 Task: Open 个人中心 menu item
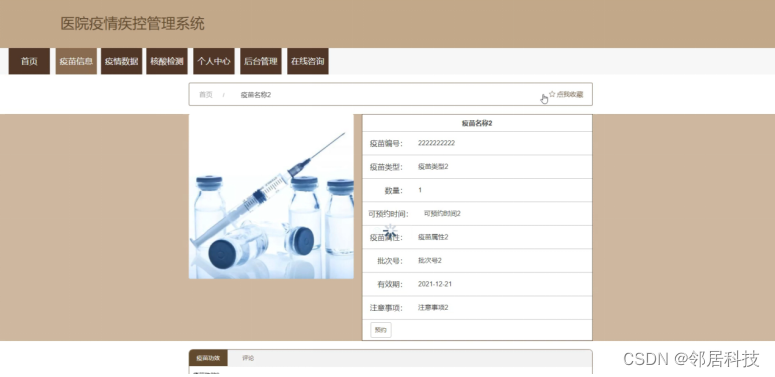[x=214, y=61]
